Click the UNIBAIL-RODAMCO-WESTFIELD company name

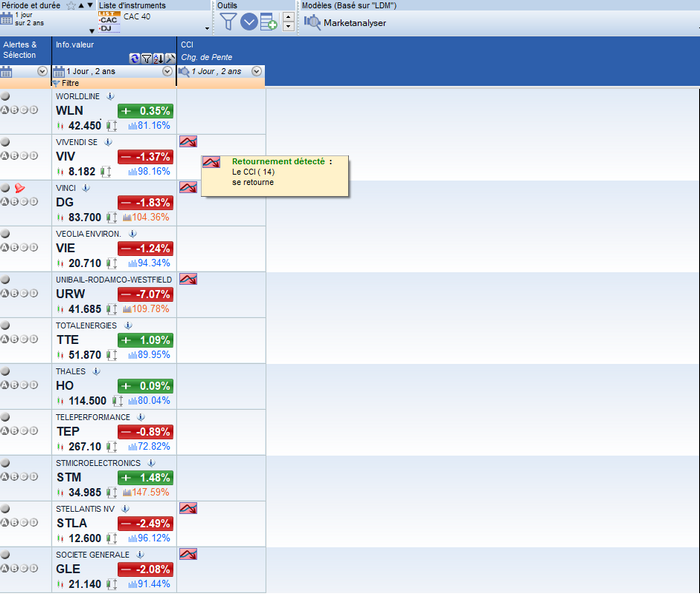pyautogui.click(x=114, y=280)
